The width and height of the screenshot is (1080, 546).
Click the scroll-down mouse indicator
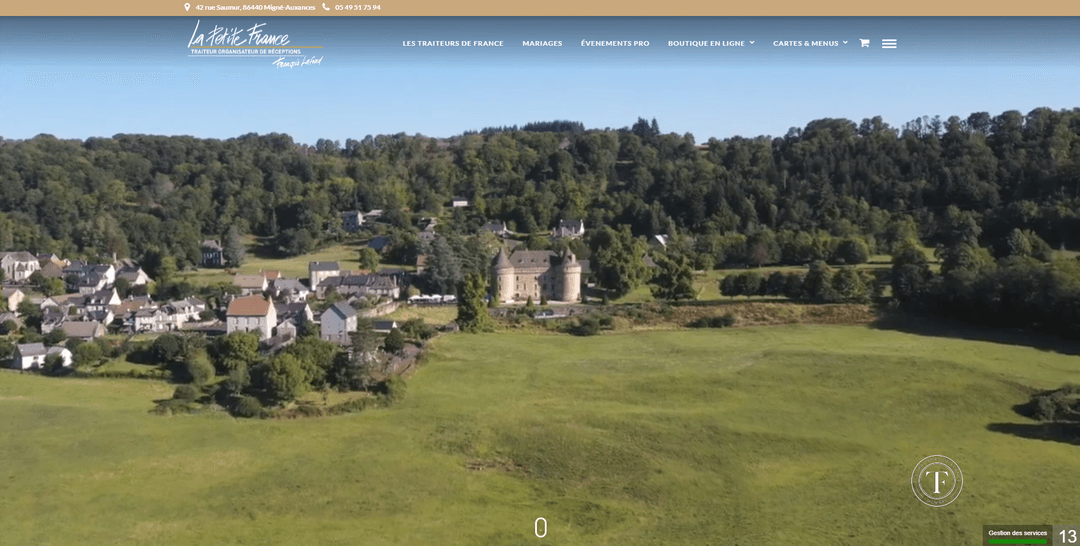click(540, 528)
